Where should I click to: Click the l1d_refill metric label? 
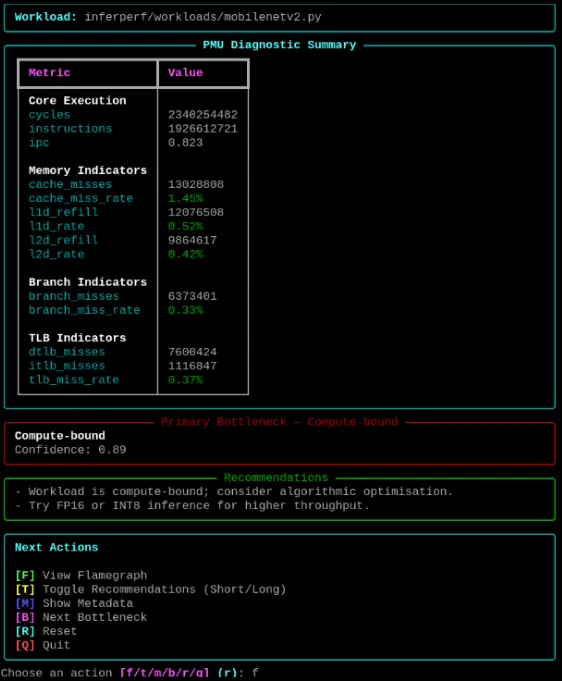pos(63,212)
